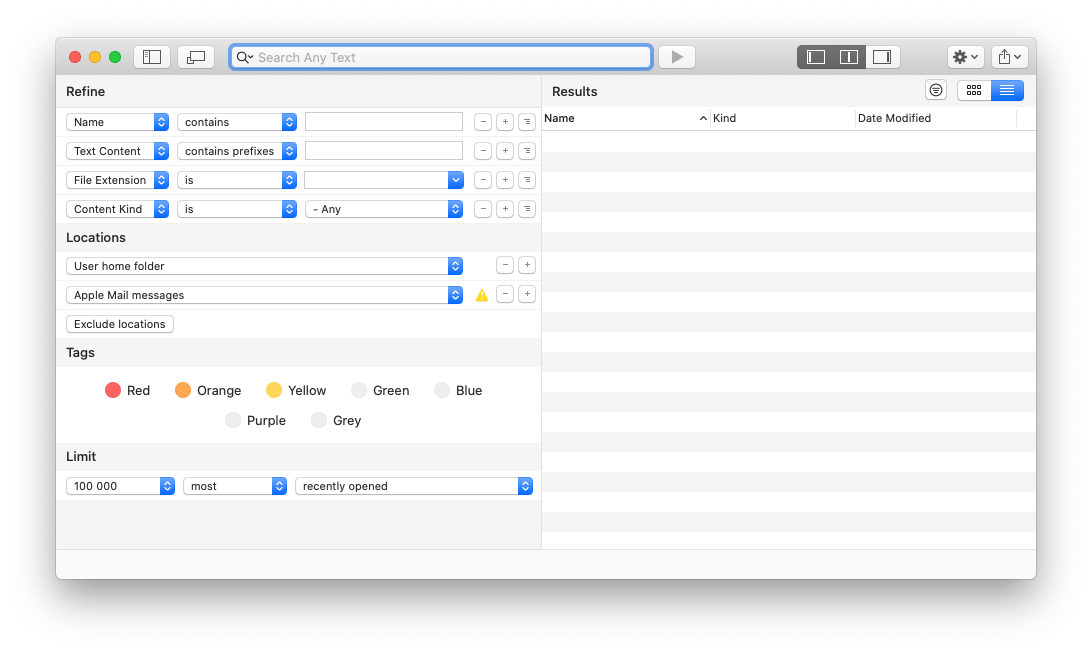Sort results by Date Modified column
Image resolution: width=1092 pixels, height=653 pixels.
coord(933,118)
